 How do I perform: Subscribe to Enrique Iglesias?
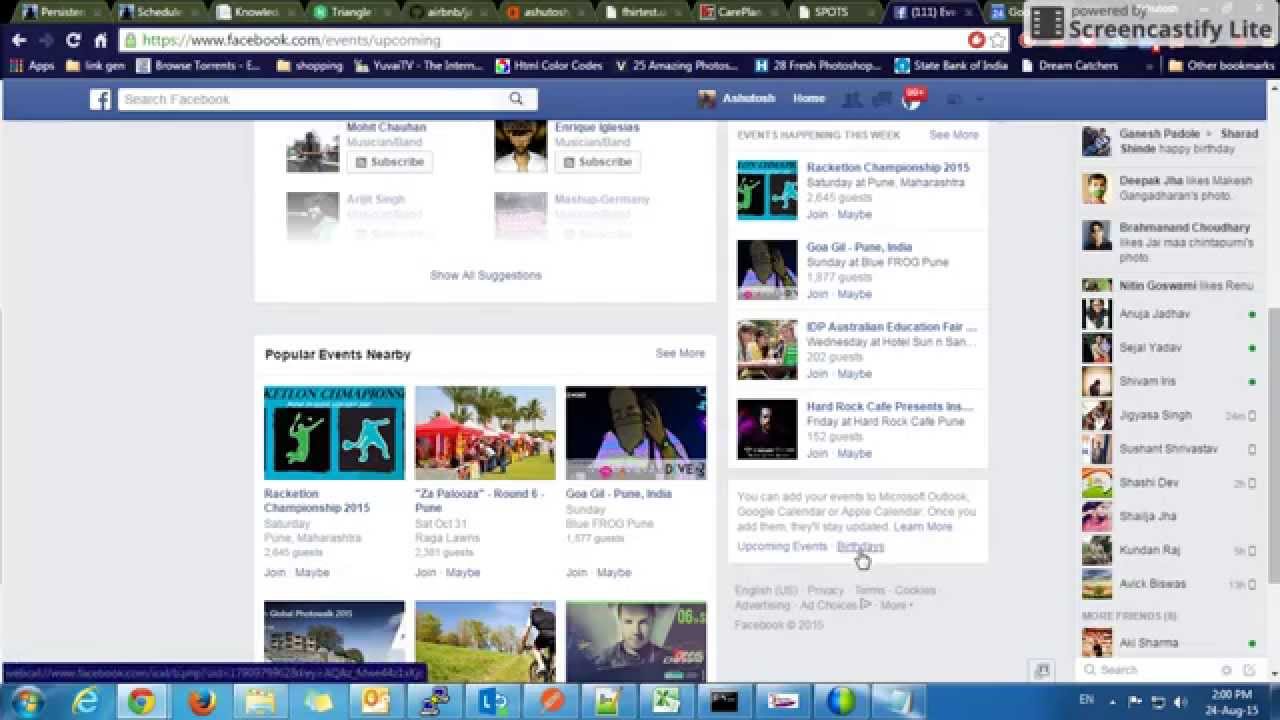(597, 162)
